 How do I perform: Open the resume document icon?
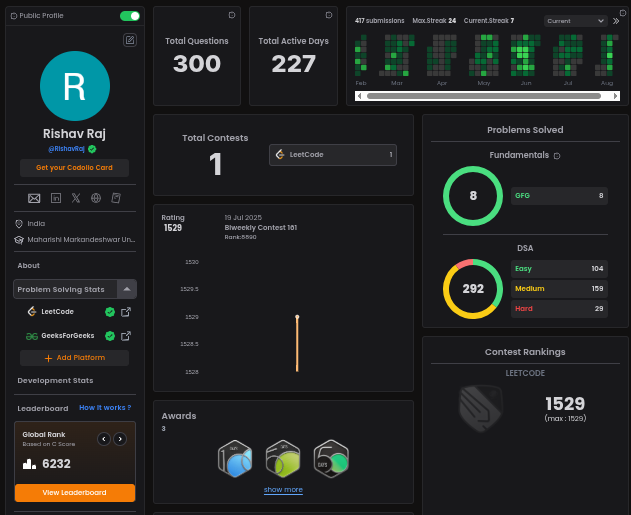coord(116,198)
